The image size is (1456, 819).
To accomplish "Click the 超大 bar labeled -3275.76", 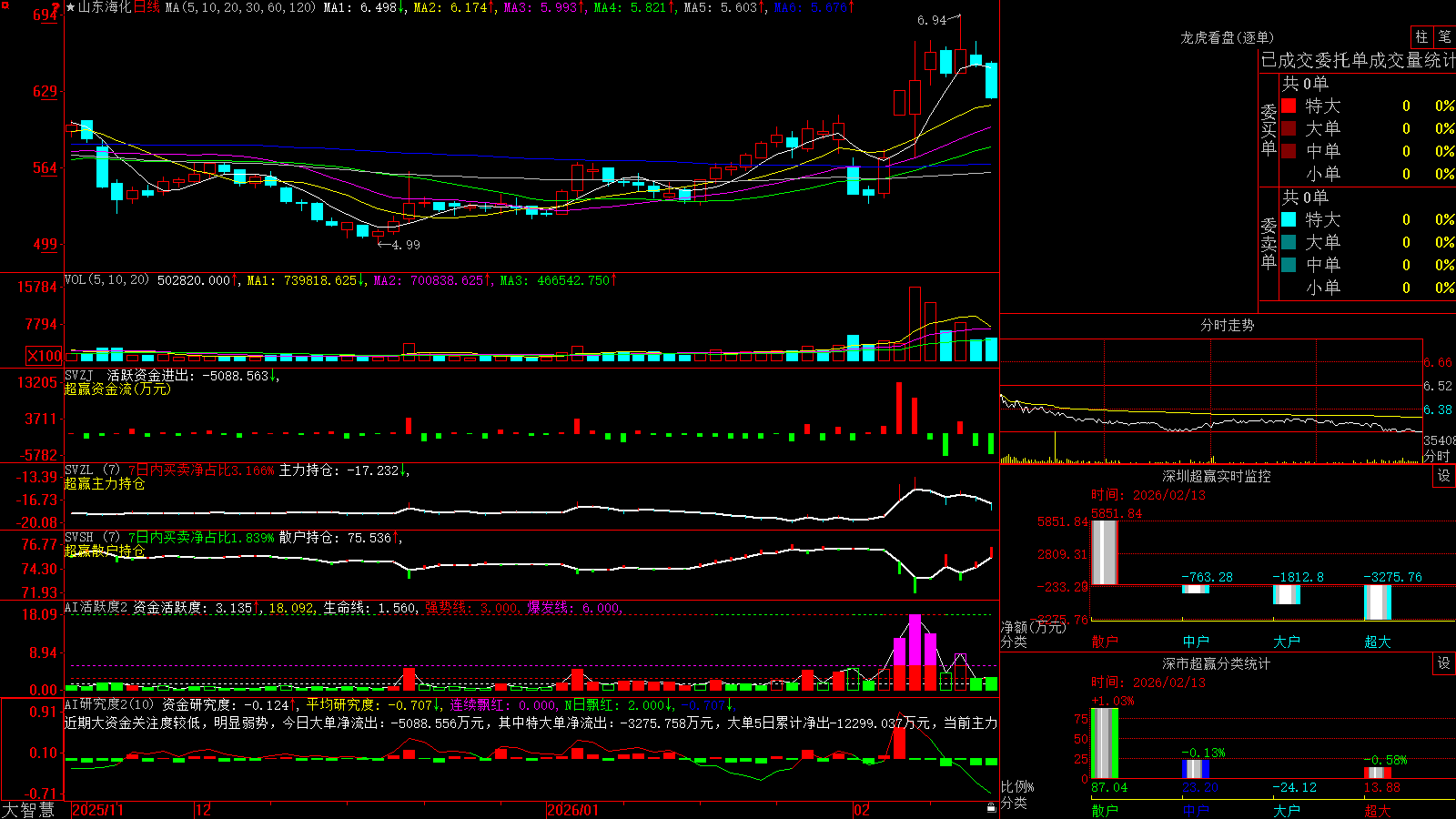I will click(1378, 602).
